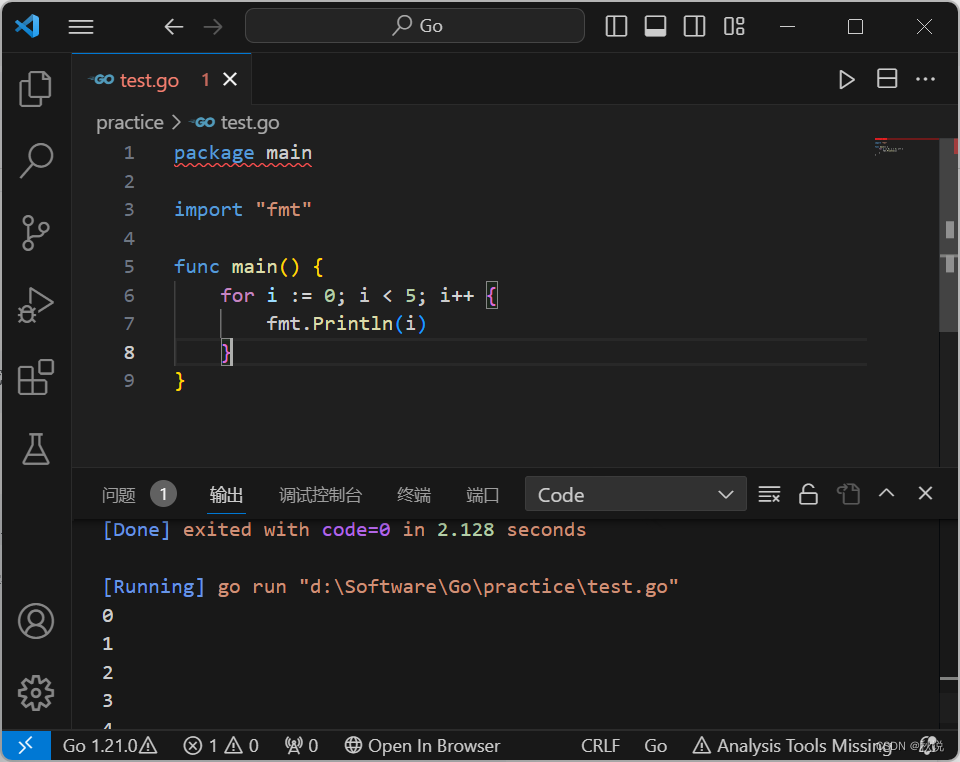Switch to the 调试控制台 debug console tab
960x762 pixels.
point(320,495)
